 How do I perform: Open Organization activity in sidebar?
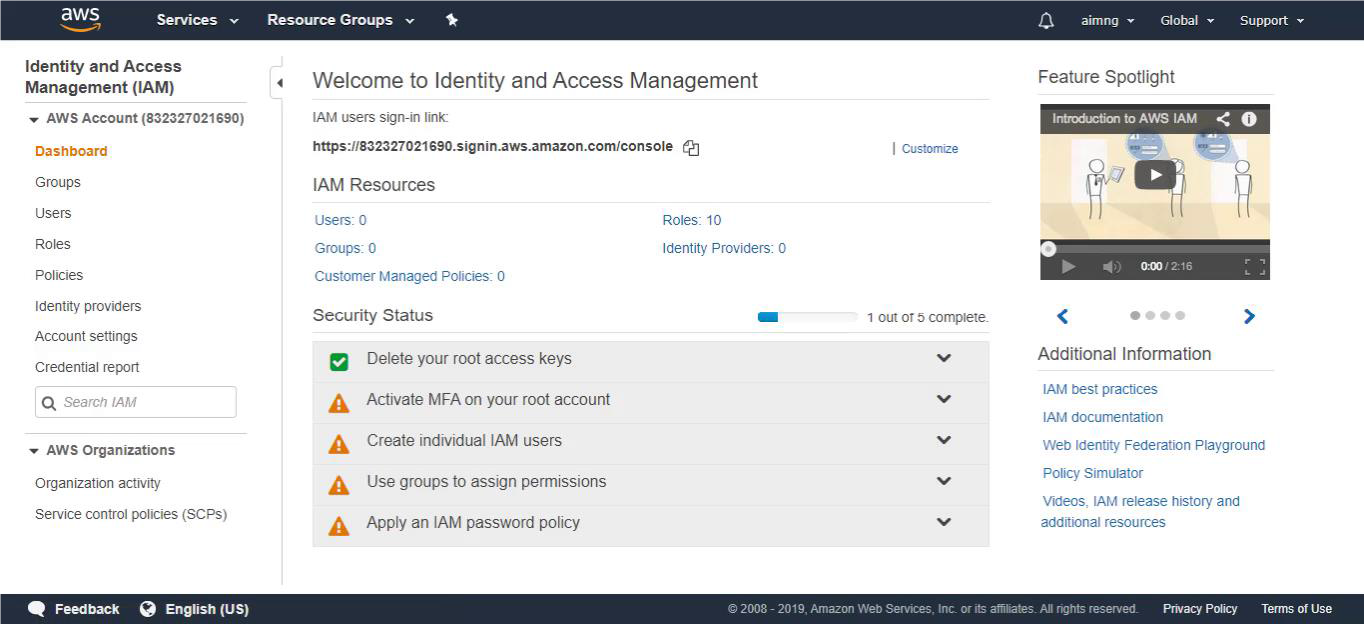pos(98,483)
